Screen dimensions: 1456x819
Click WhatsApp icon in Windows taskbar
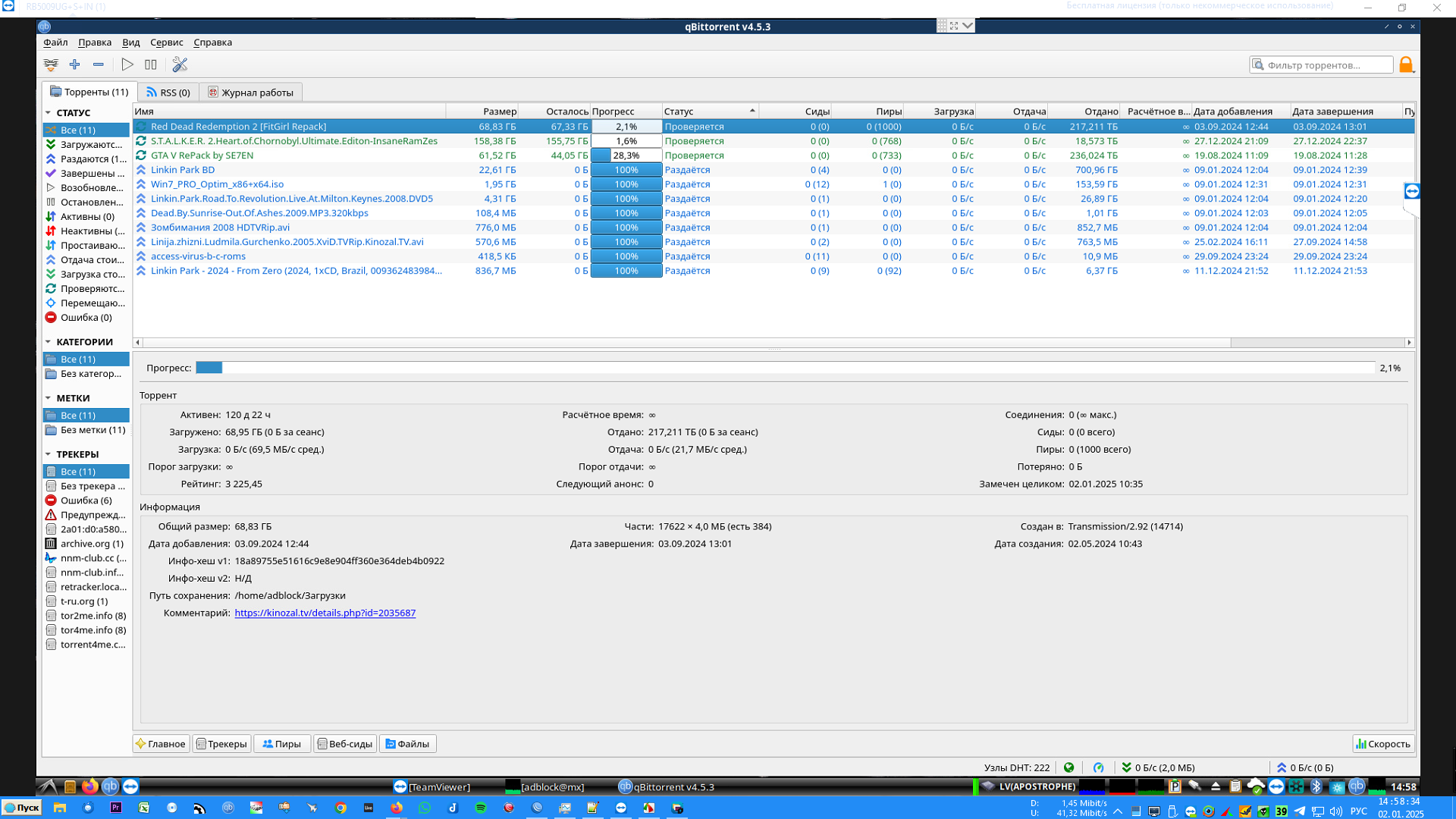425,808
